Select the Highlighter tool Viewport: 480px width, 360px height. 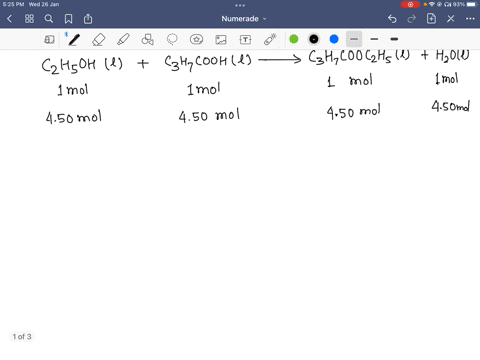[123, 39]
